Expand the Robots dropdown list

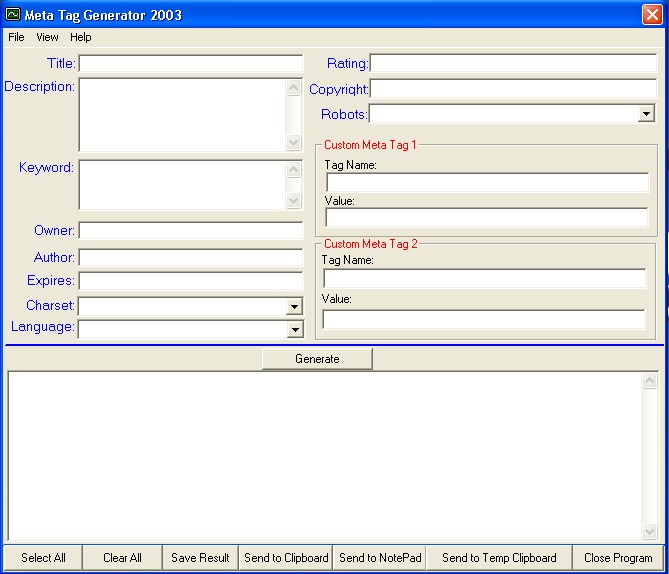pos(646,115)
